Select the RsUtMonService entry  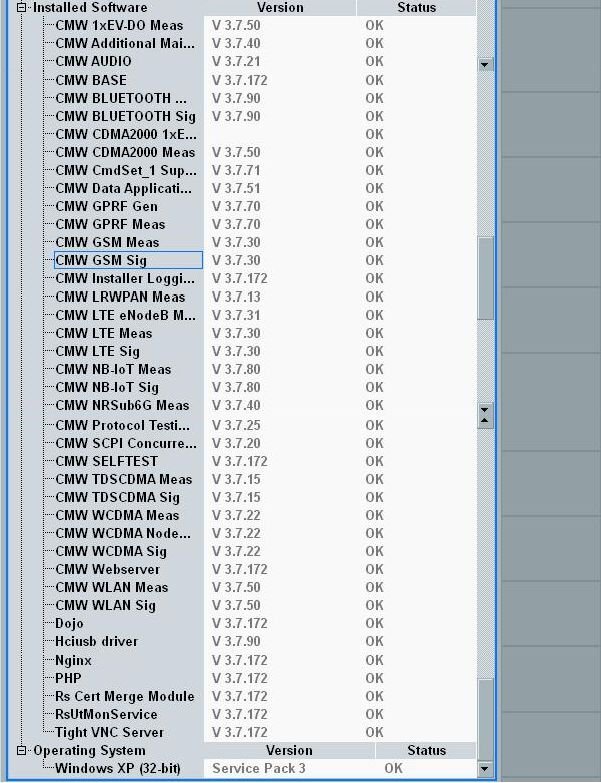click(106, 715)
